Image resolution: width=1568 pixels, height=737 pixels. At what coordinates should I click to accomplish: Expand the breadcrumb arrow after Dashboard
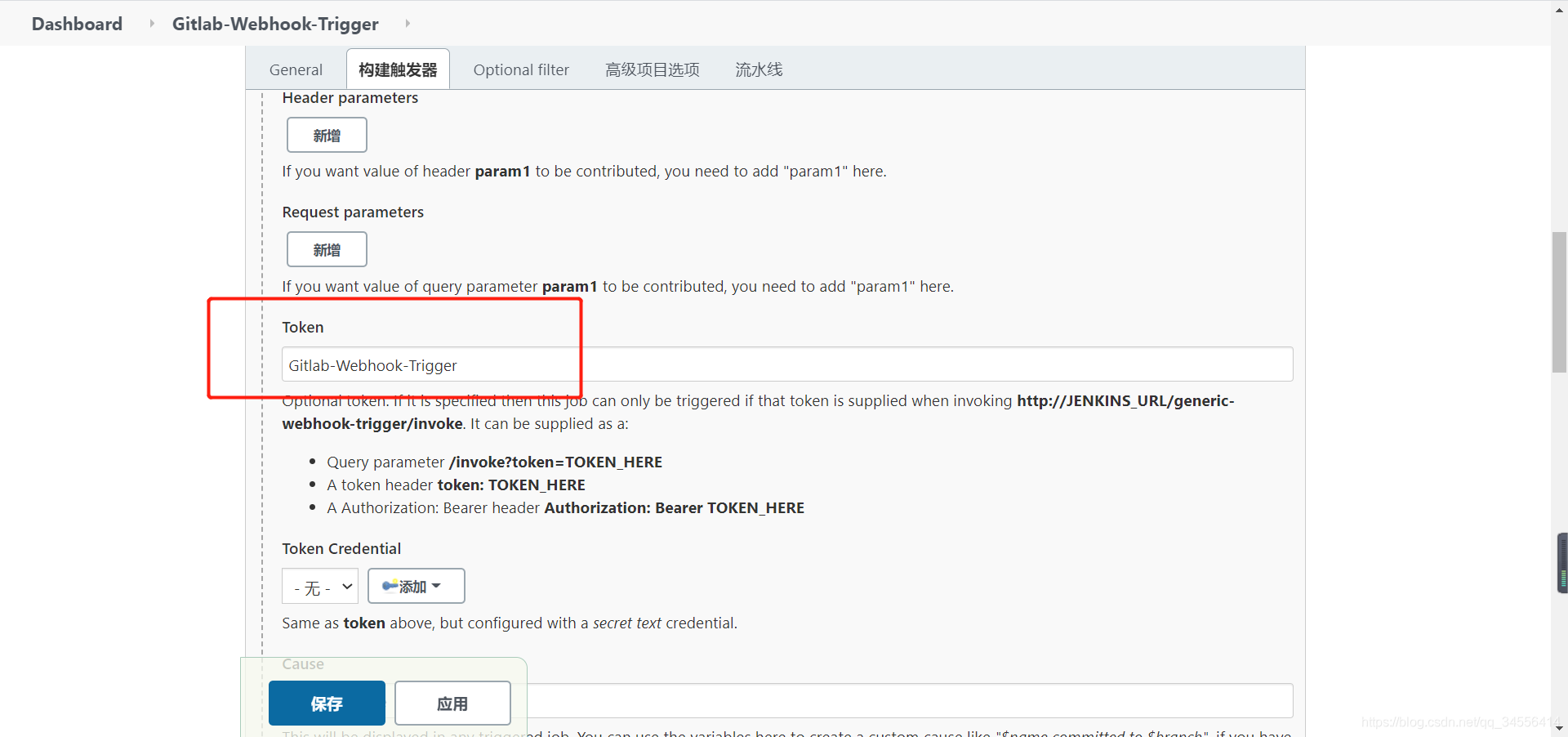coord(151,24)
